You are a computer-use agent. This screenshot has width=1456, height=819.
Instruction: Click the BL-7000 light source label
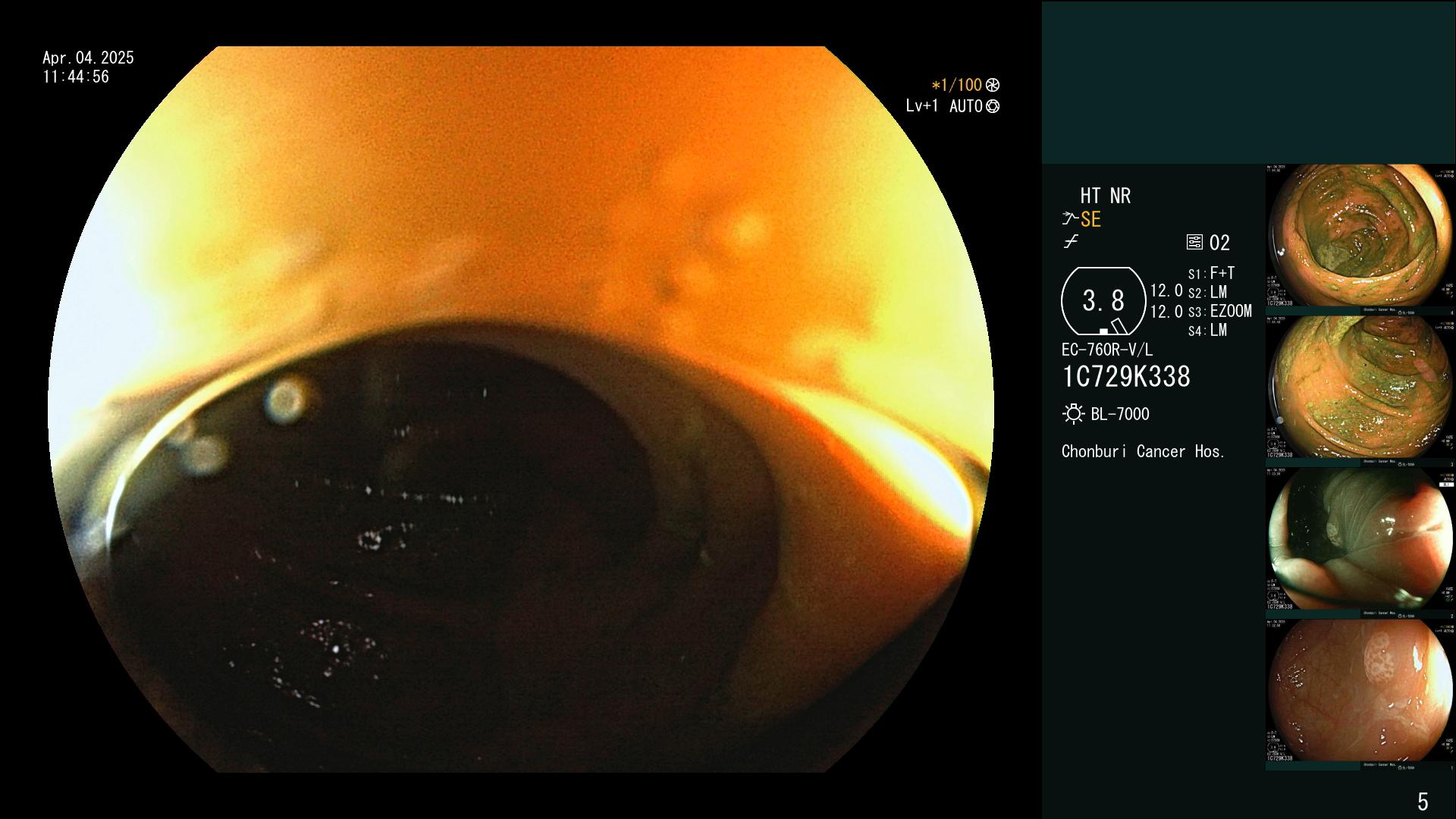(x=1120, y=415)
